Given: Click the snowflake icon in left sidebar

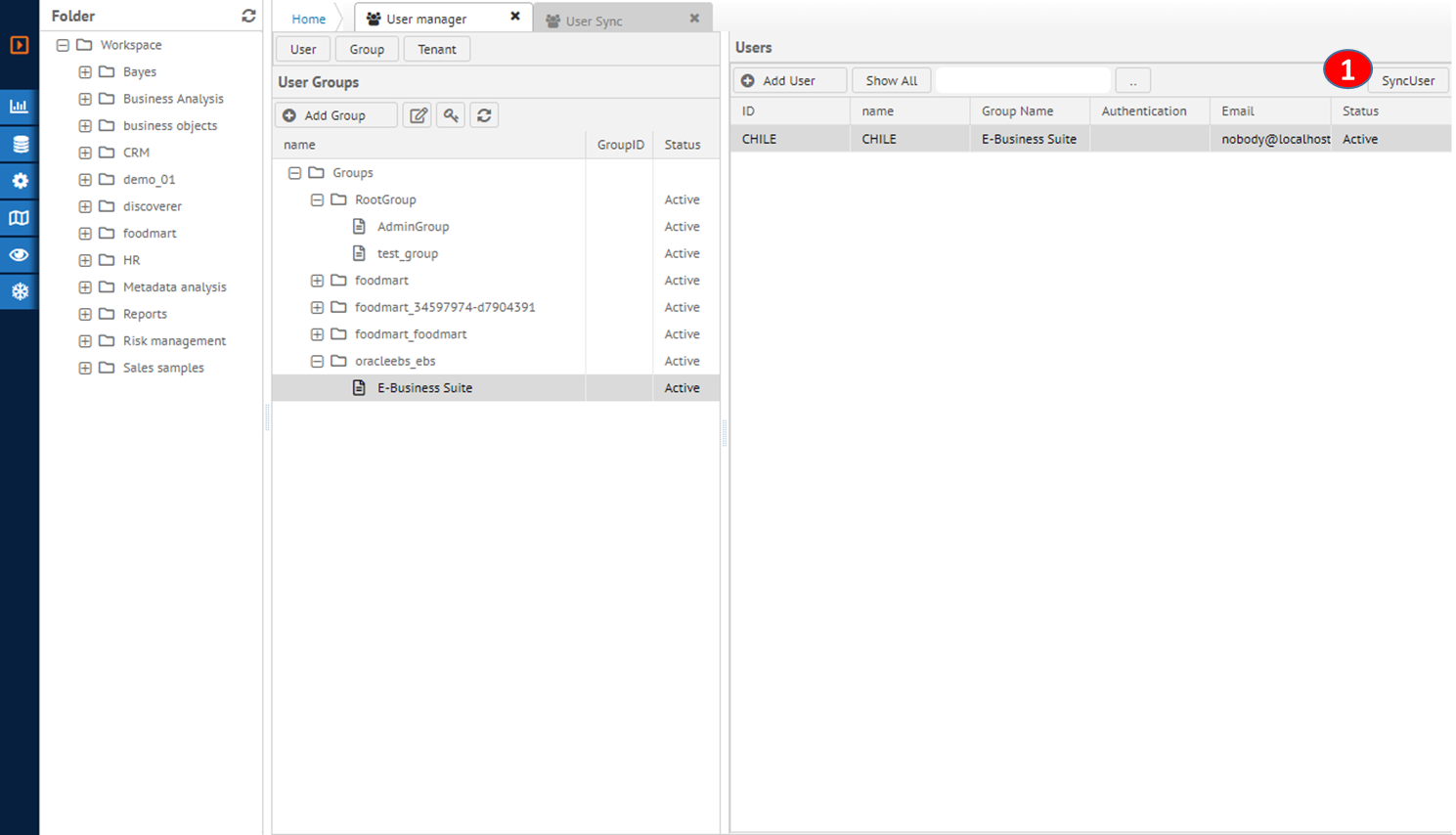Looking at the screenshot, I should (x=19, y=291).
